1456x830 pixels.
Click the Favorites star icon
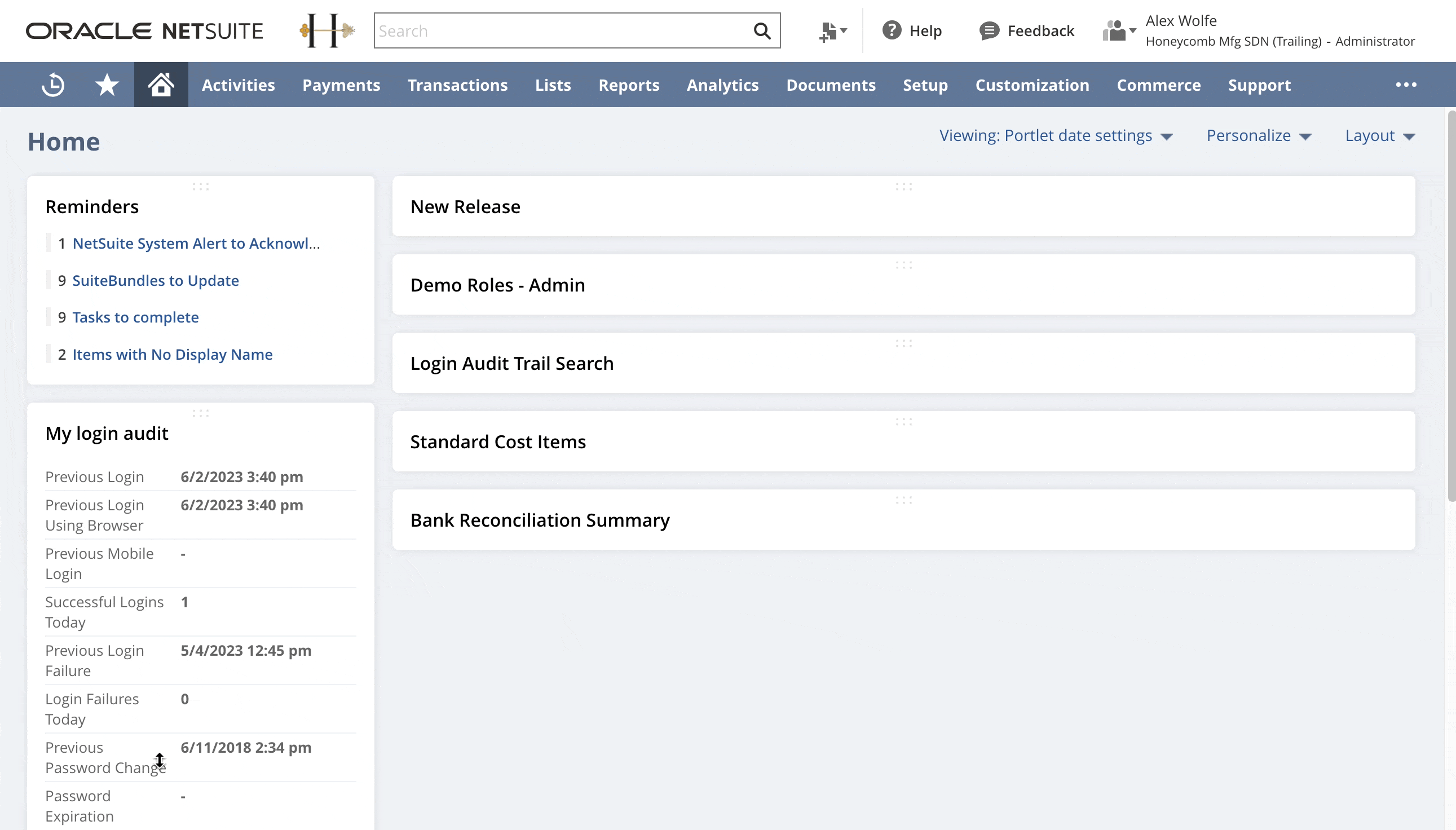pos(107,84)
